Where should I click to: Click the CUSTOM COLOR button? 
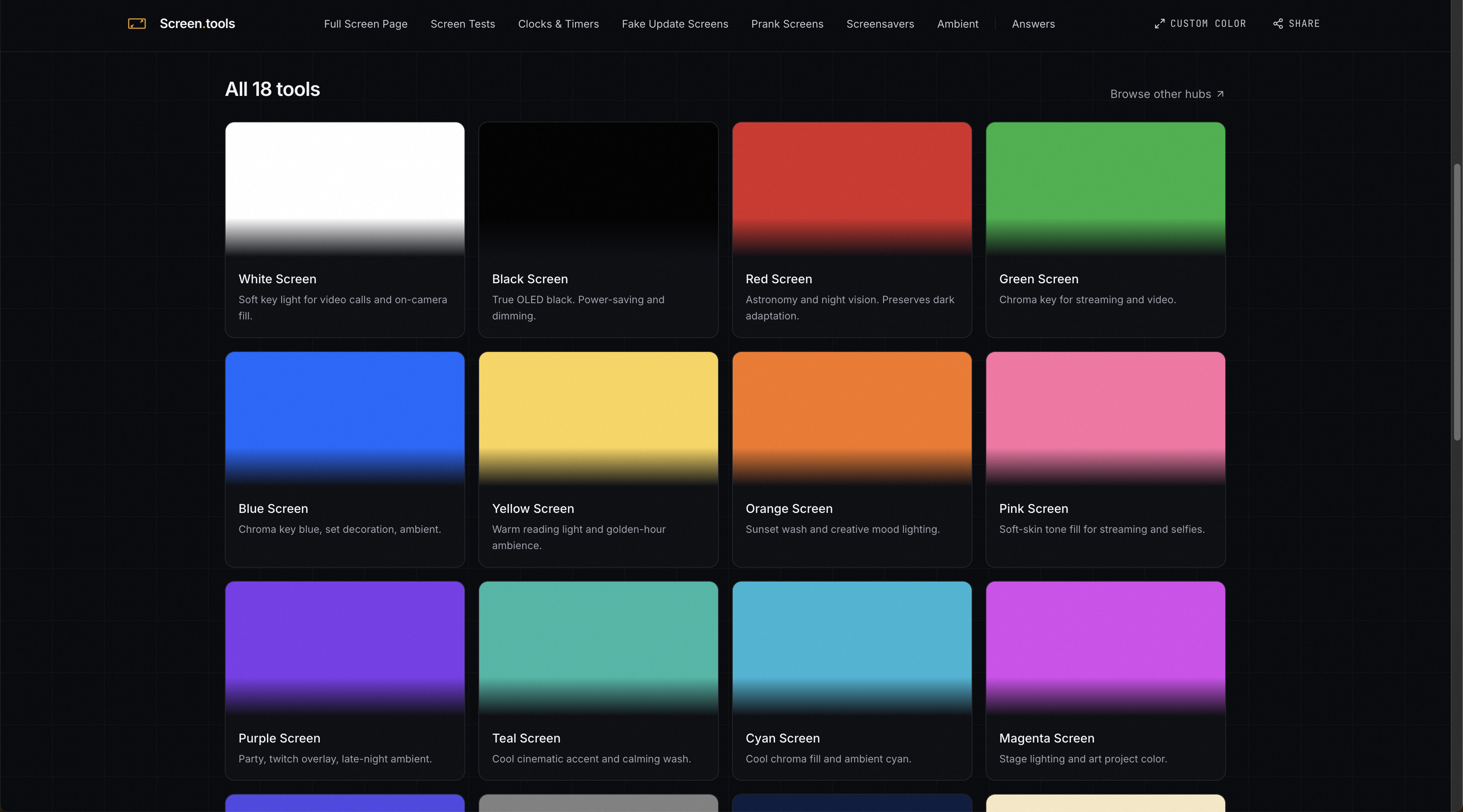1200,24
